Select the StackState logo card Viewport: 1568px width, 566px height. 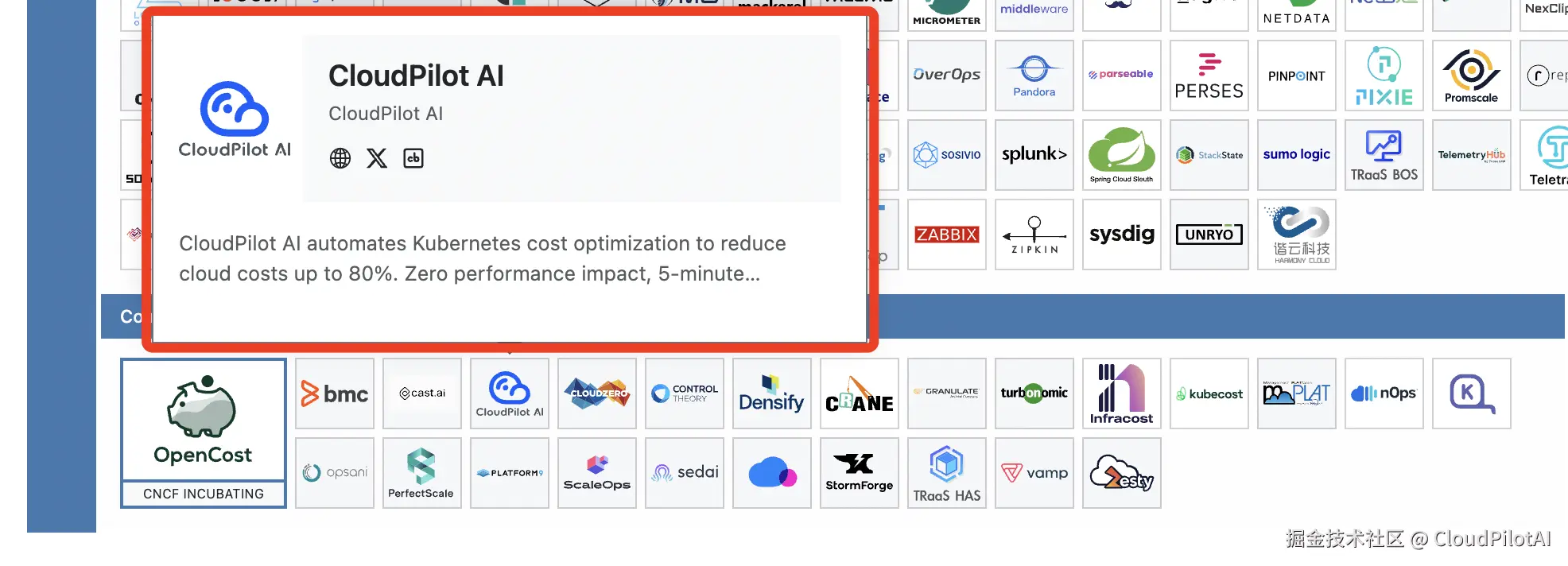[x=1209, y=155]
